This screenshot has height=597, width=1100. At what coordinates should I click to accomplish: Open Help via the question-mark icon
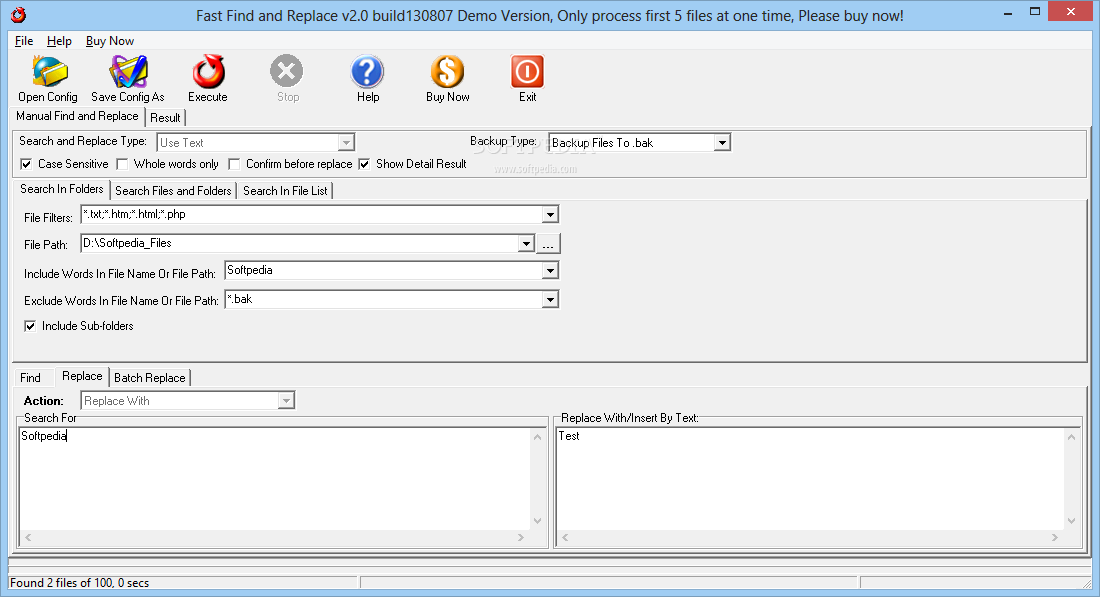[368, 72]
